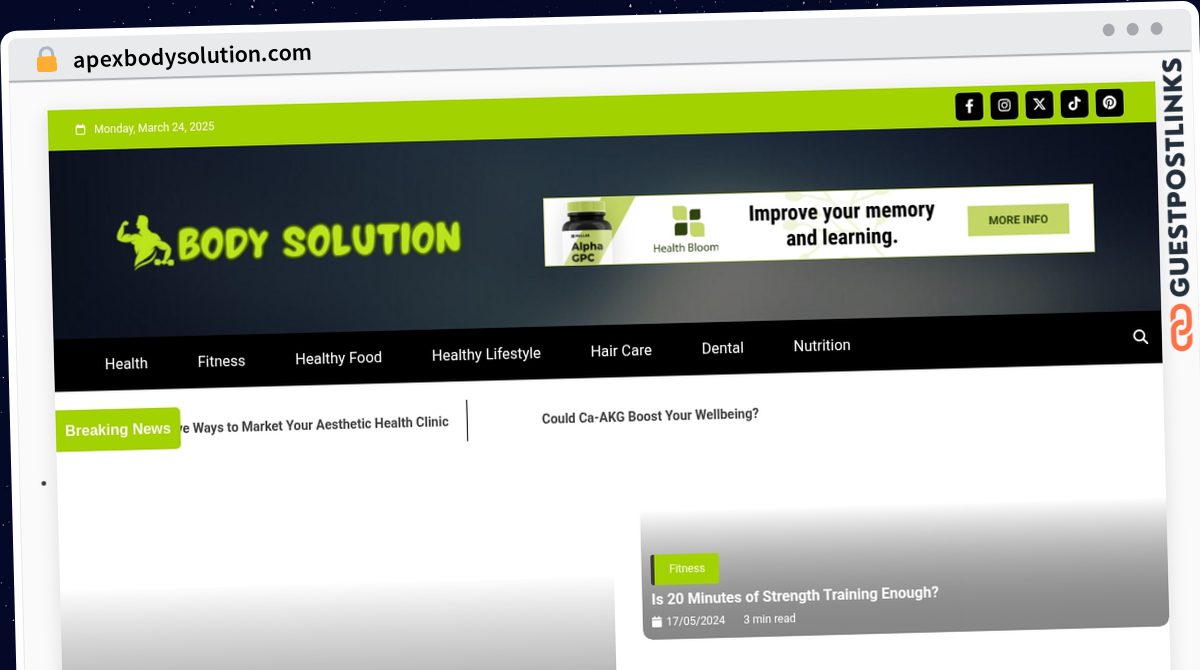This screenshot has width=1200, height=670.
Task: Open the TikTok social icon
Action: 1074,103
